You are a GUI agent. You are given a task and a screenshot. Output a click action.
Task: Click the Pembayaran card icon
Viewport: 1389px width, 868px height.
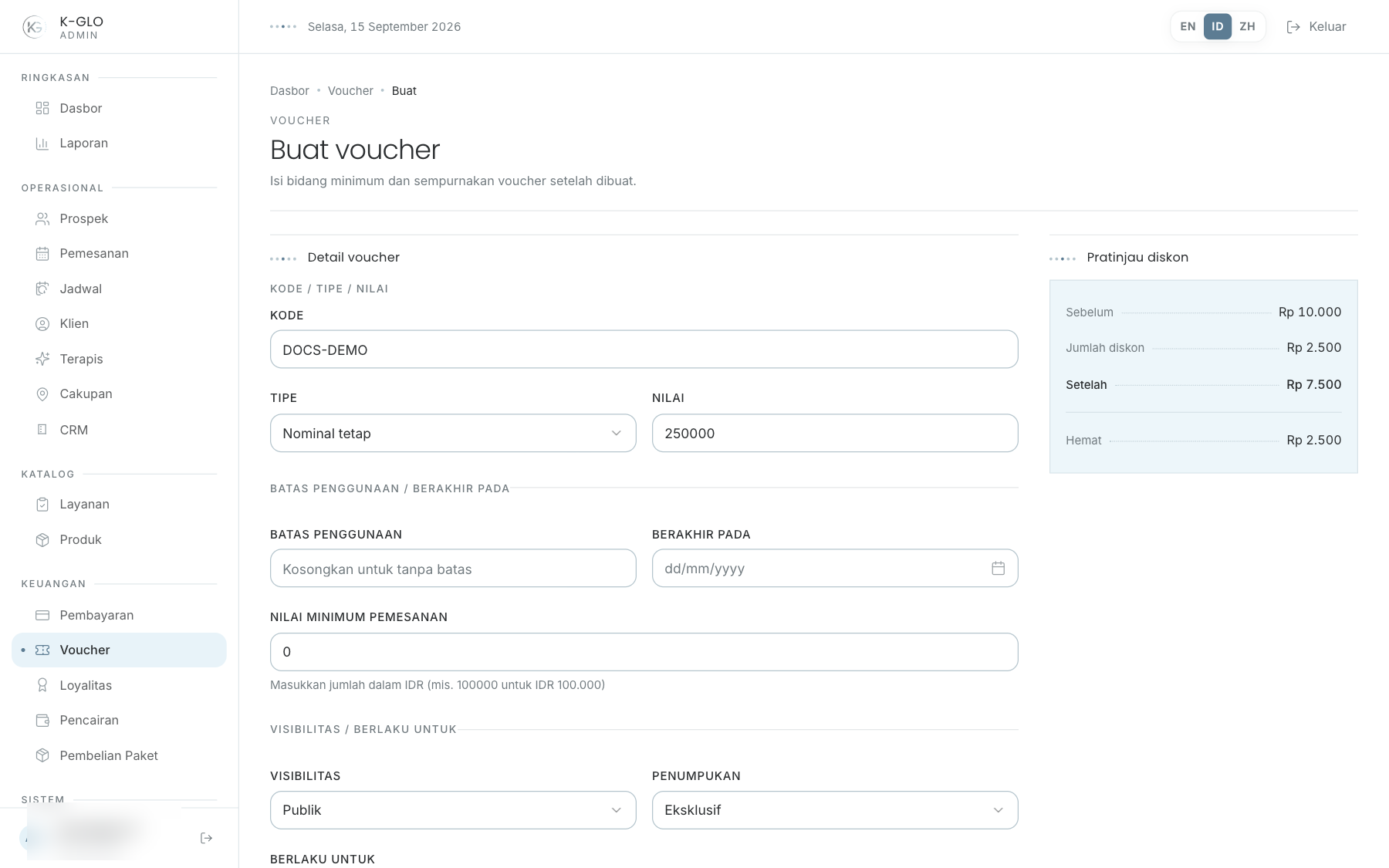[x=42, y=616]
